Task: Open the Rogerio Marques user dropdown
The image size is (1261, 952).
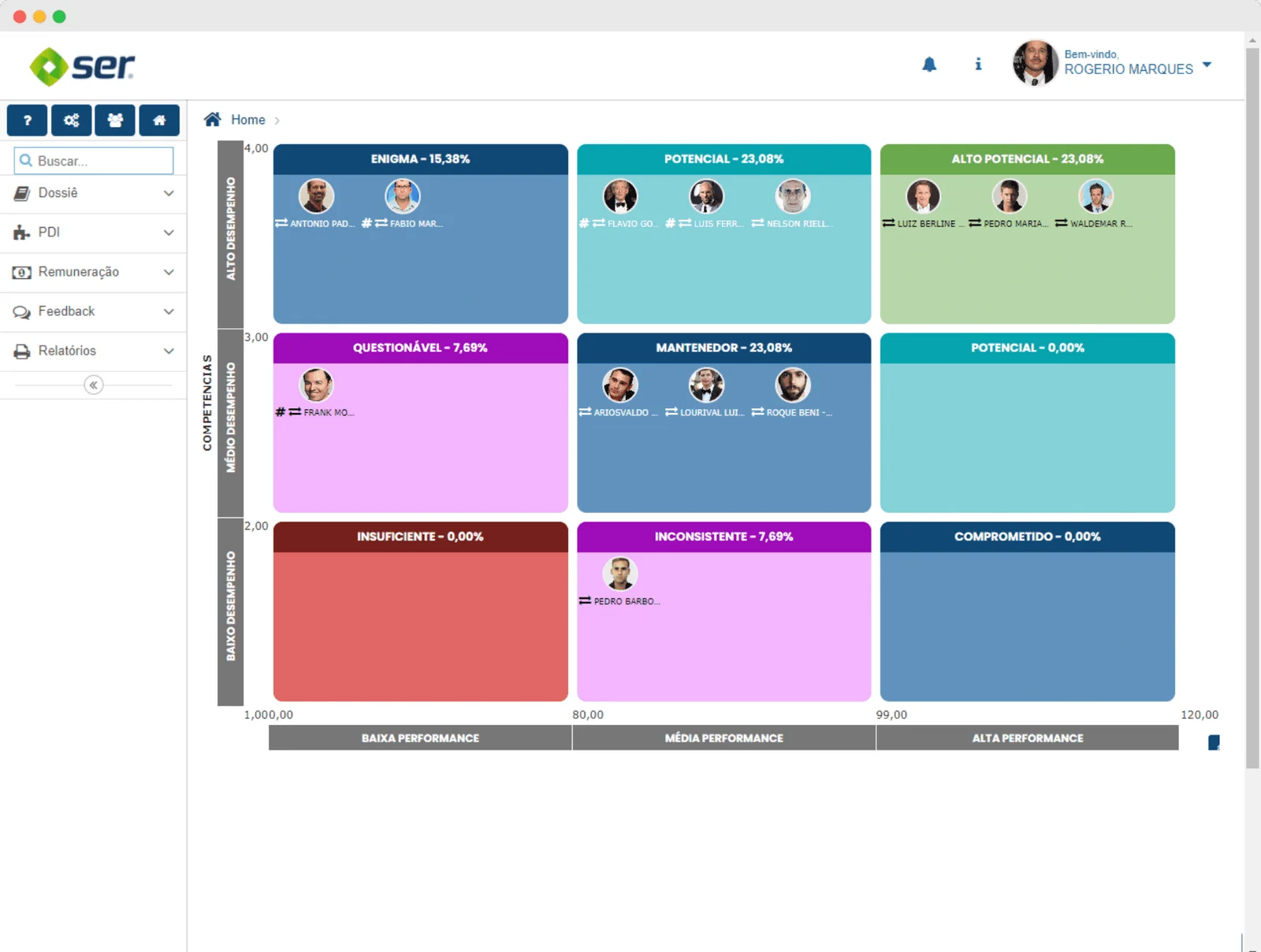Action: [x=1207, y=65]
